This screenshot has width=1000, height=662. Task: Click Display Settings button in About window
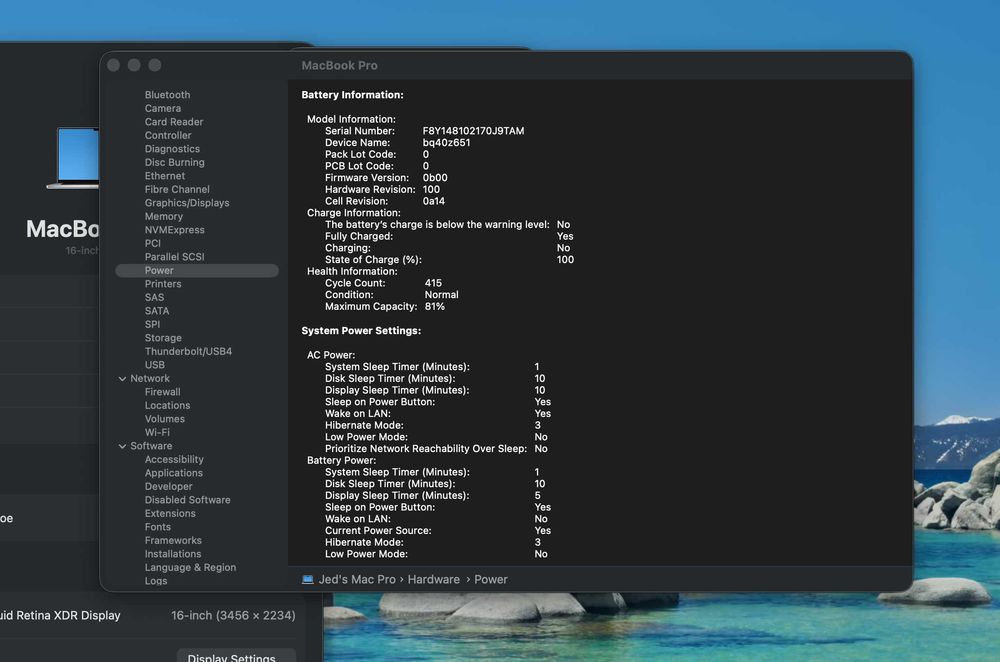point(236,656)
